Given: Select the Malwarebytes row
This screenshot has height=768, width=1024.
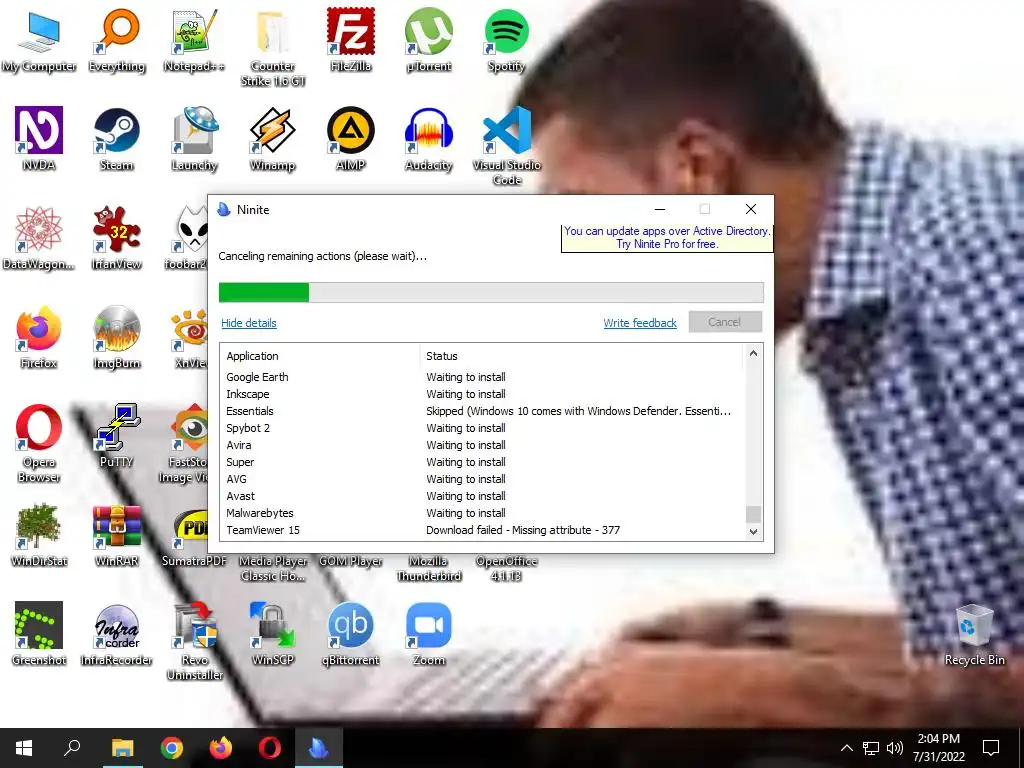Looking at the screenshot, I should click(482, 513).
